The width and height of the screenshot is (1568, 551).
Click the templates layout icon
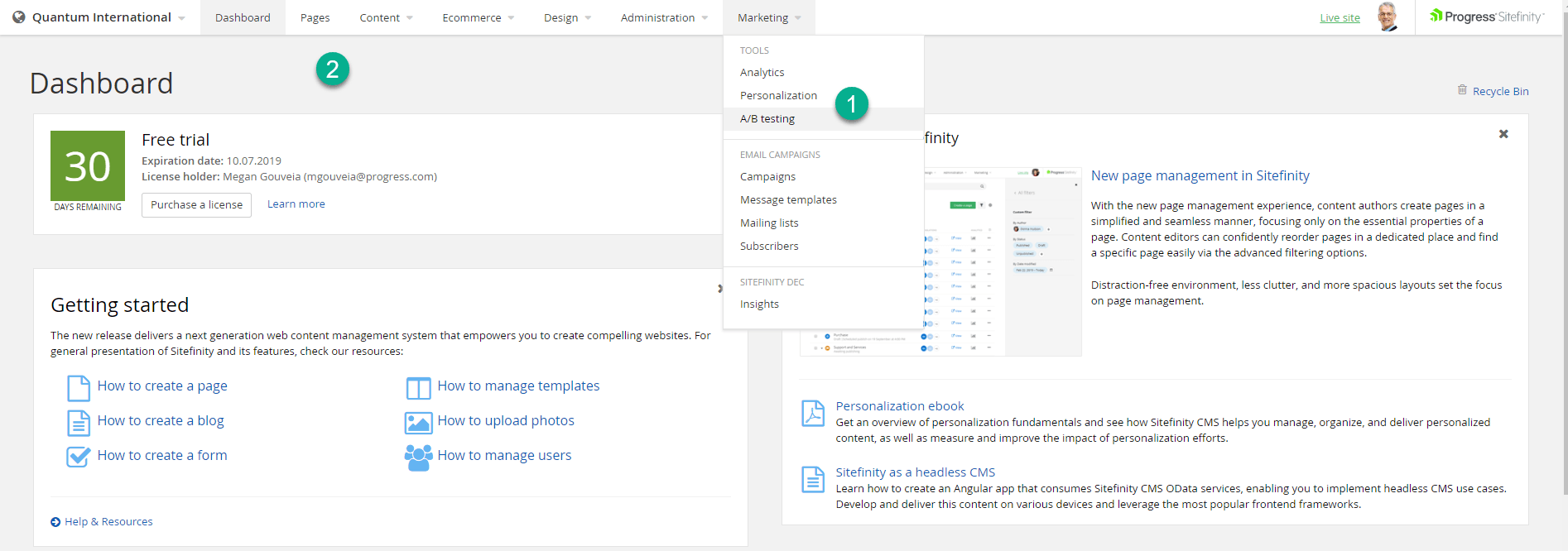coord(418,387)
